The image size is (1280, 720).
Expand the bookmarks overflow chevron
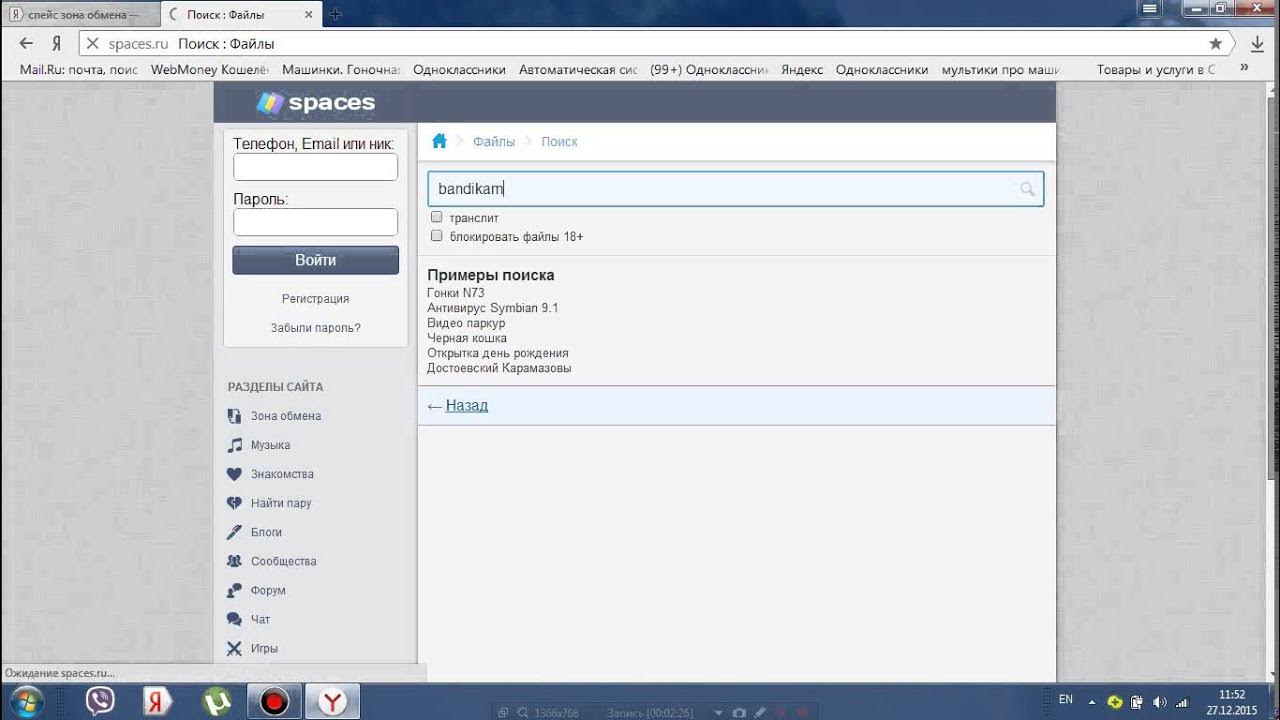[x=1245, y=68]
